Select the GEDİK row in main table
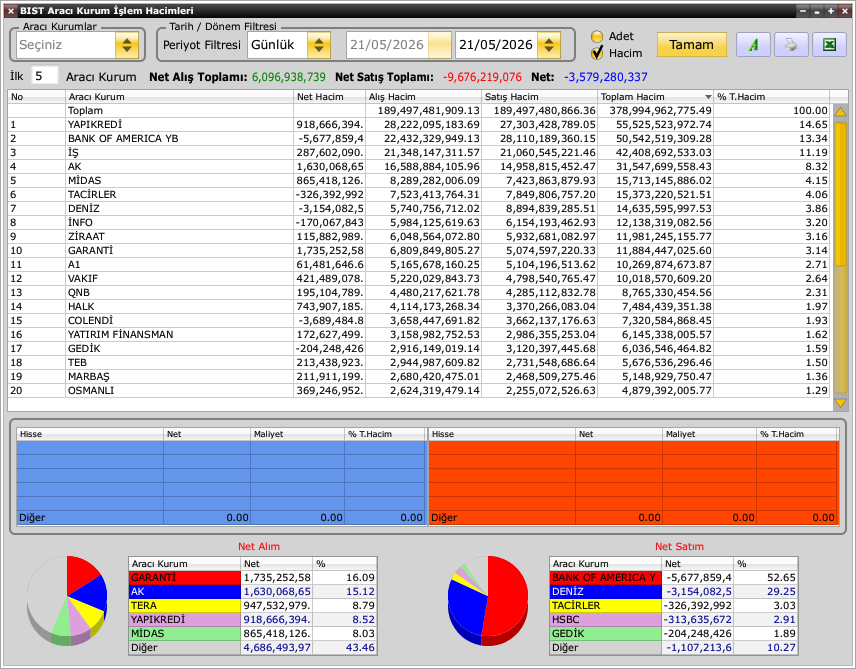Screen dimensions: 856x669 click(x=419, y=348)
